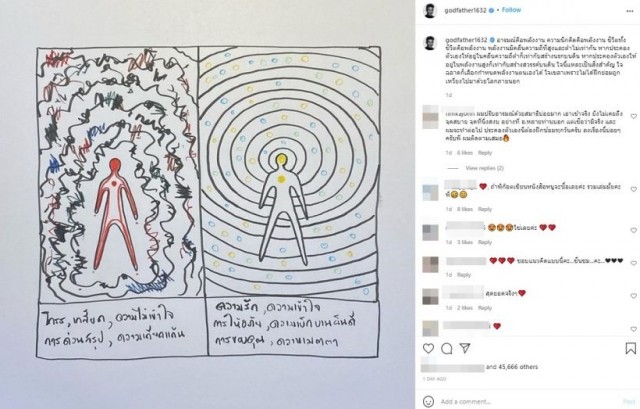This screenshot has width=640, height=409.
Task: Click the drawing image post
Action: [208, 203]
